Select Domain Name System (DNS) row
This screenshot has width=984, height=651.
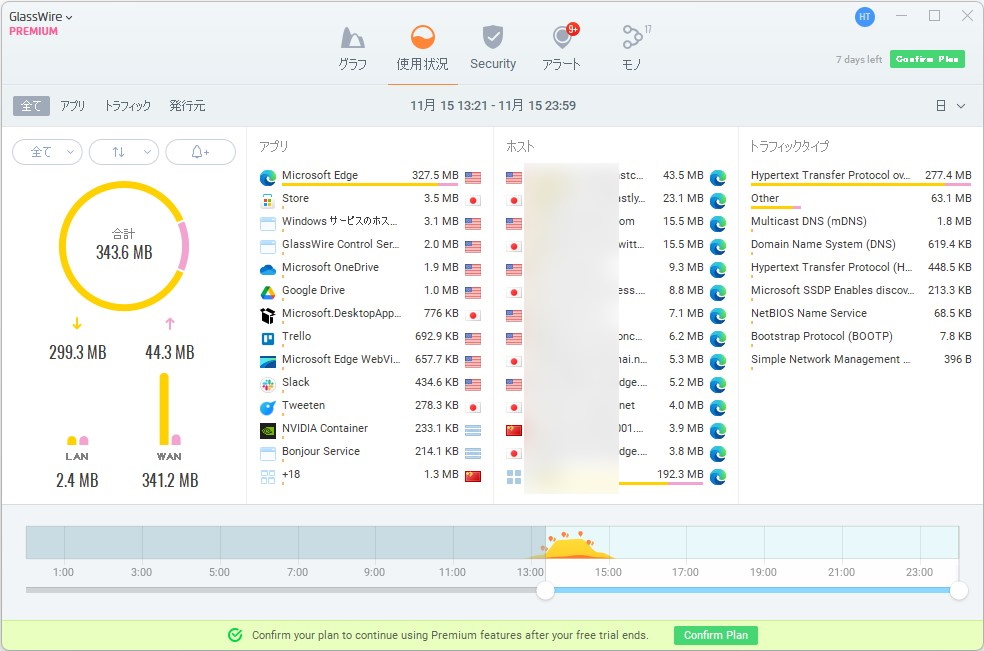861,244
